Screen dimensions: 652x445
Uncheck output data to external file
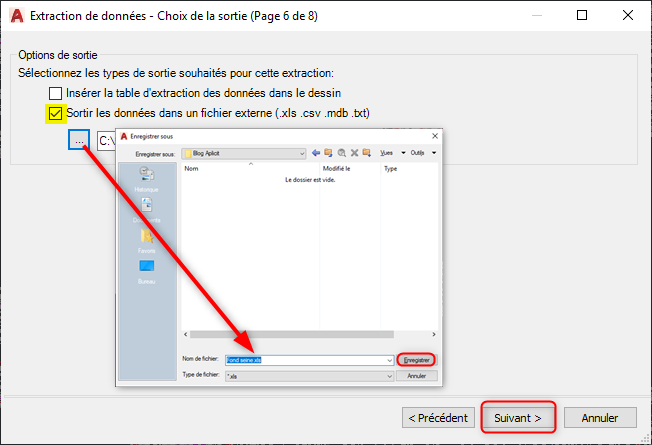pos(56,113)
